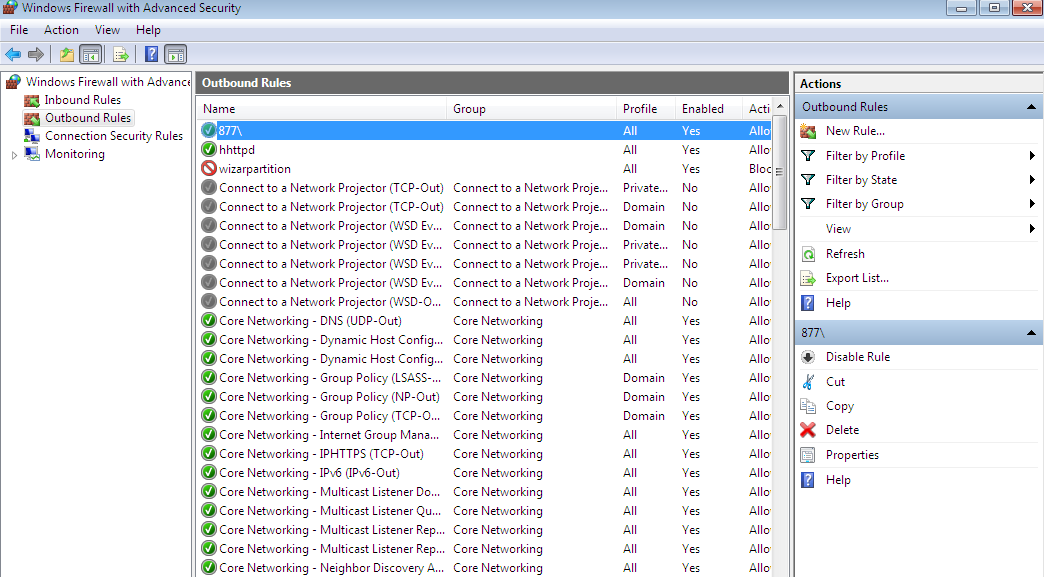The height and width of the screenshot is (577, 1044).
Task: Select Connect to a Network Projector (WSD-O... rule
Action: coord(485,301)
